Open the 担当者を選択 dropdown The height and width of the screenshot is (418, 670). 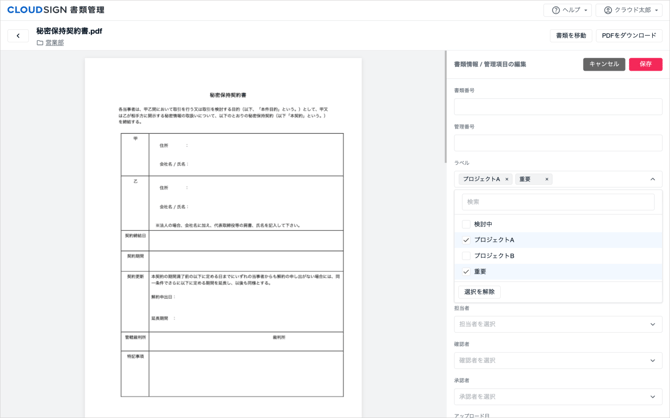(x=558, y=324)
